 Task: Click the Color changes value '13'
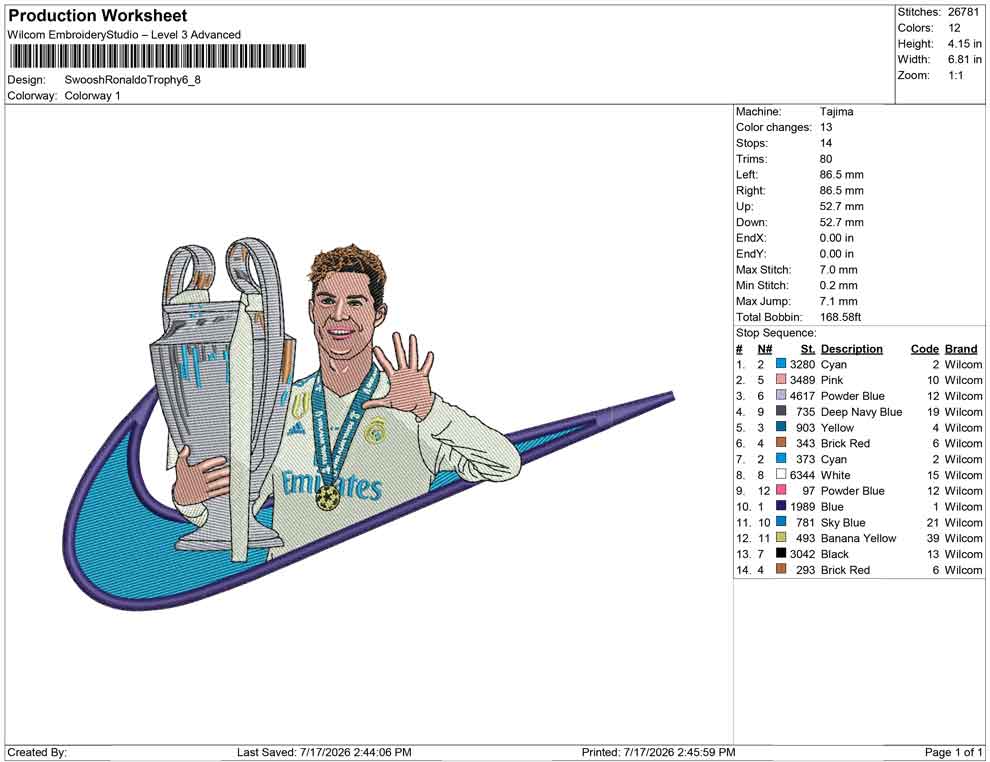coord(826,128)
